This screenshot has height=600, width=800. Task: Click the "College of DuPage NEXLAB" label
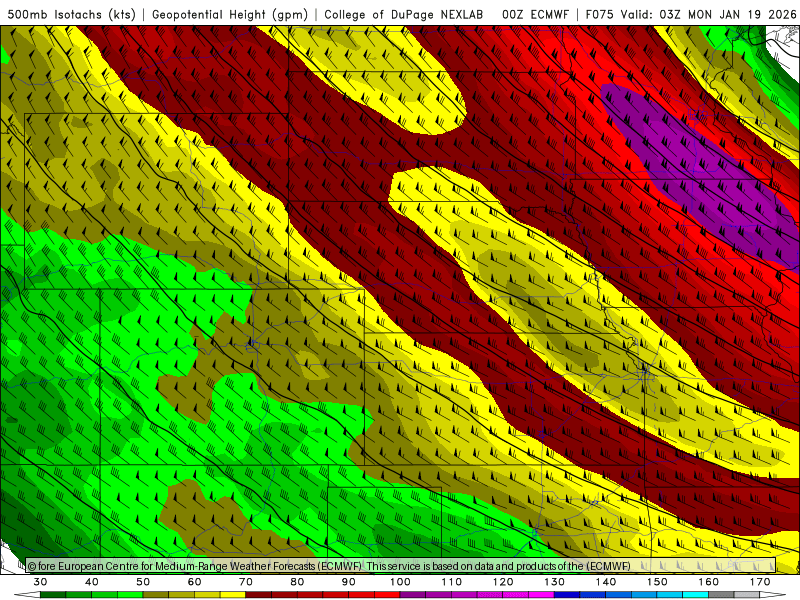coord(403,14)
